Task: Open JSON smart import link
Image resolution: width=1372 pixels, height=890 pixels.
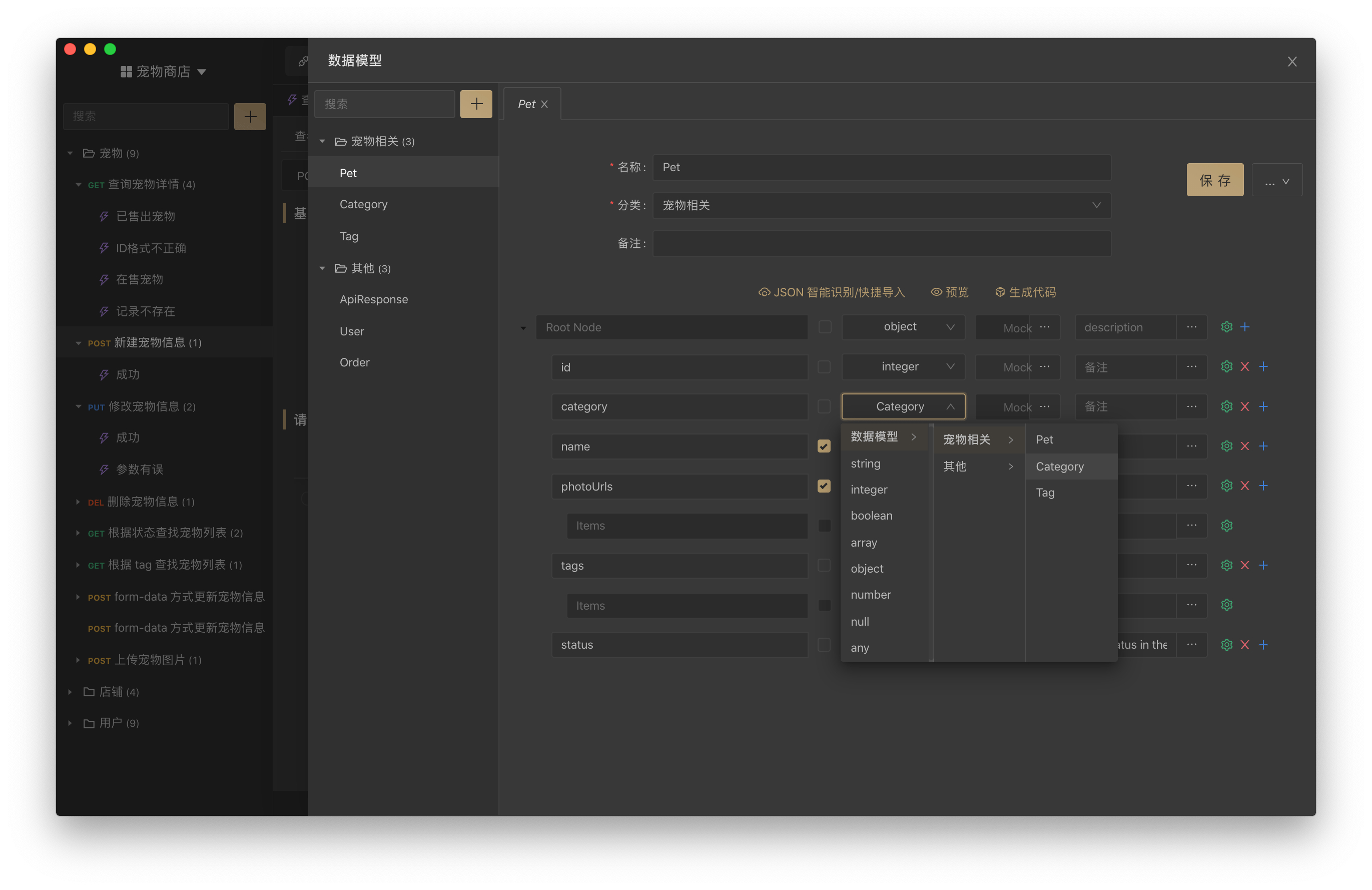Action: (x=832, y=292)
